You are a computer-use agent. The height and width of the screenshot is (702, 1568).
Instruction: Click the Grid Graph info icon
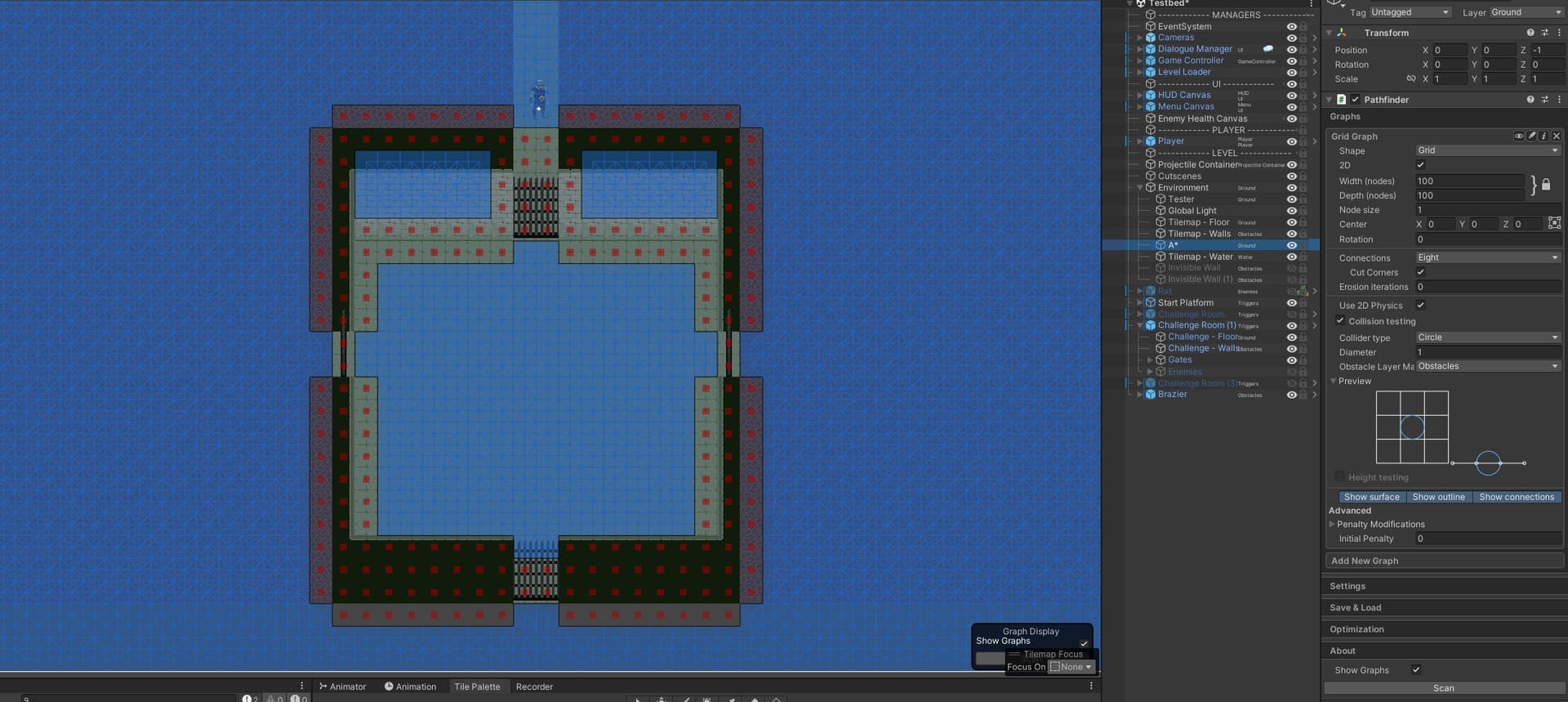coord(1543,136)
